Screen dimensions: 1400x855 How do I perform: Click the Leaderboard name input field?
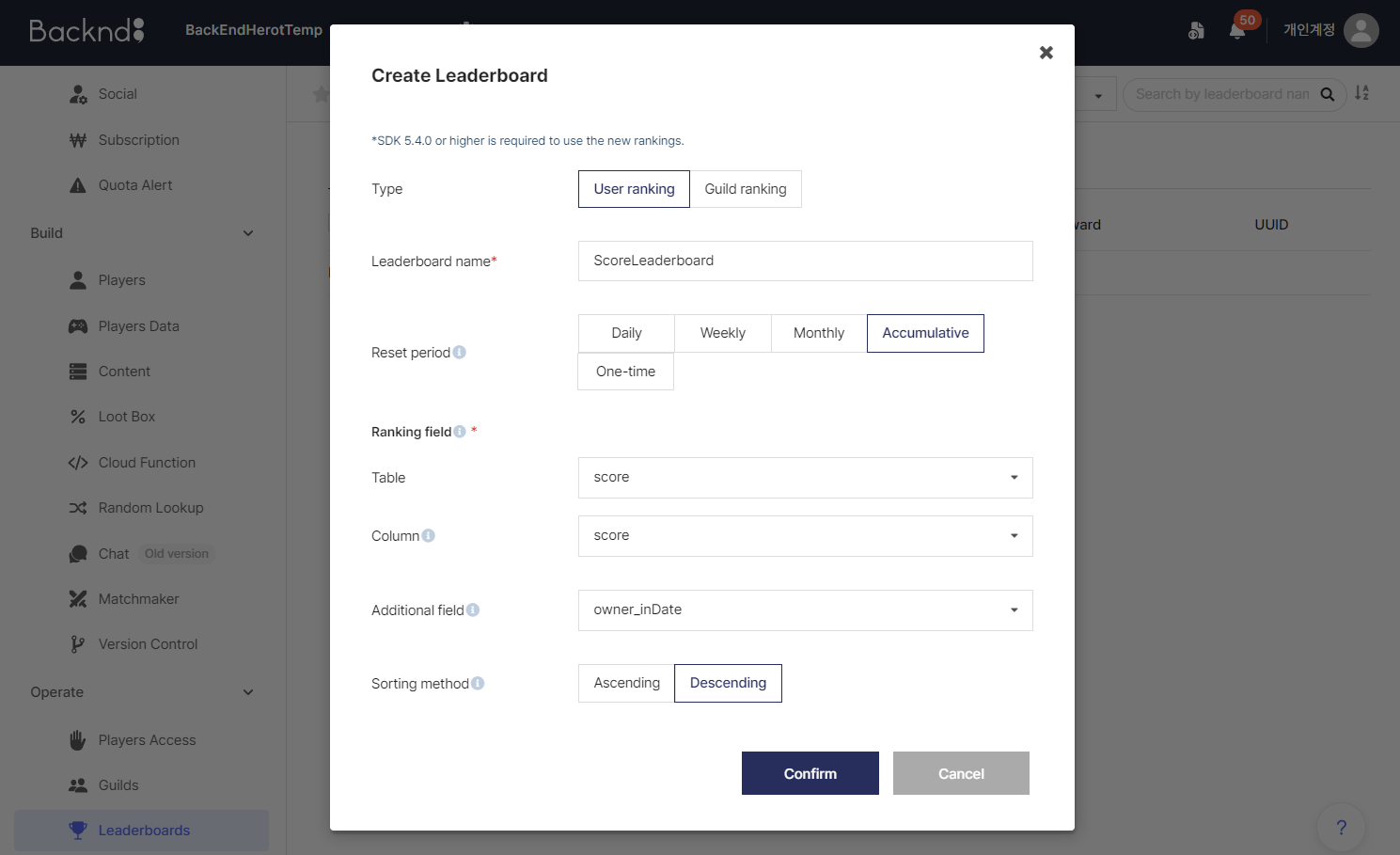[806, 261]
